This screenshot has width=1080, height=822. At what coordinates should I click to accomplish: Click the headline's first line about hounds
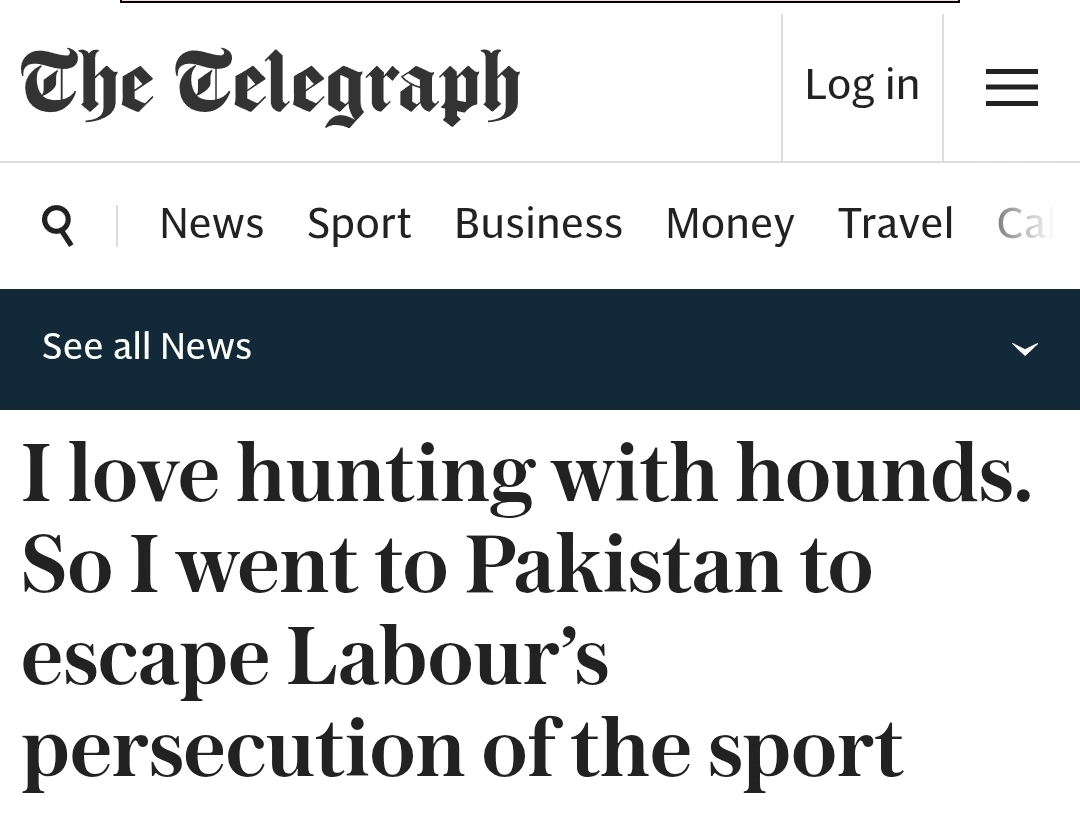point(526,474)
